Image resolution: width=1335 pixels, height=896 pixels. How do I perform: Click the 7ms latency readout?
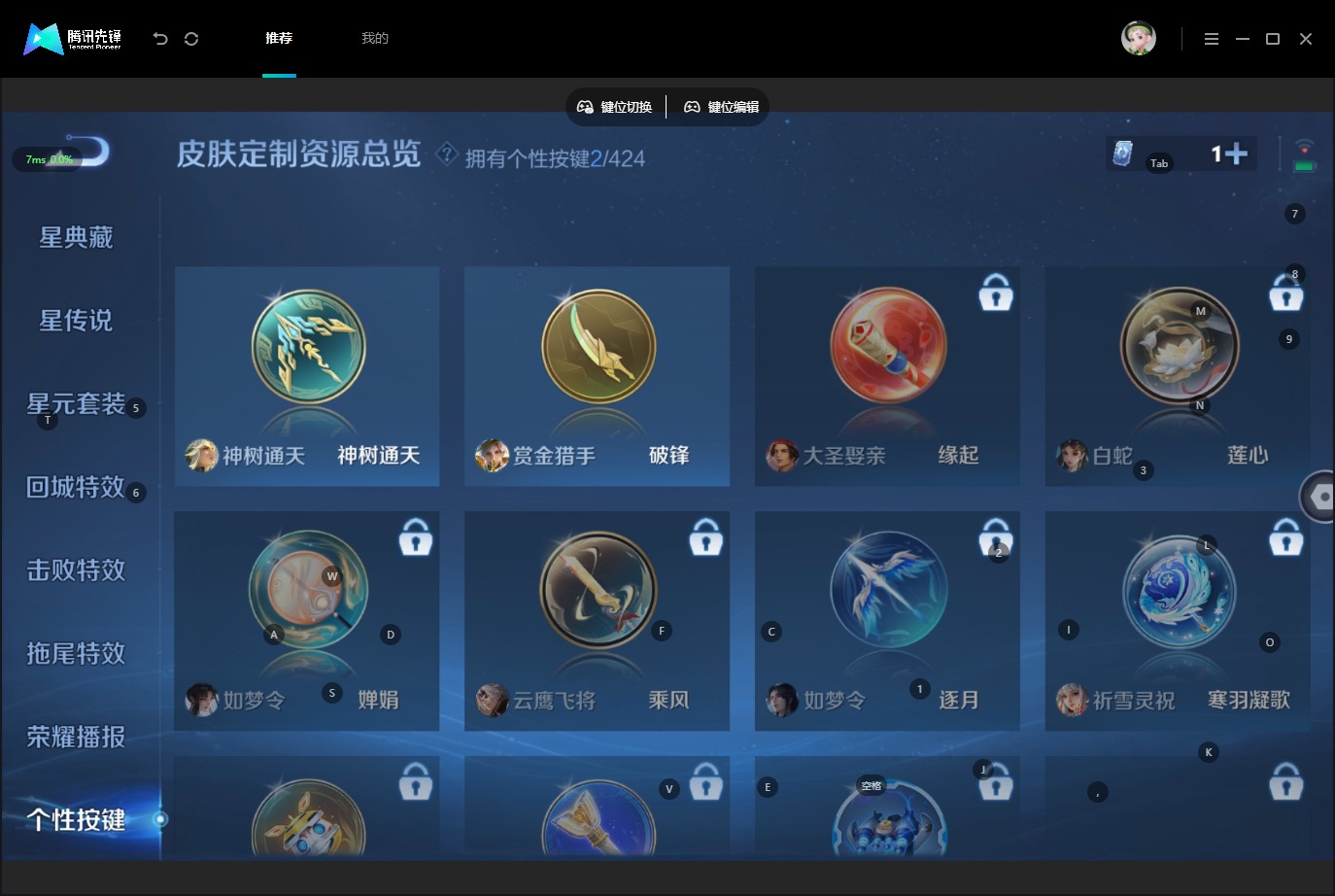(49, 159)
